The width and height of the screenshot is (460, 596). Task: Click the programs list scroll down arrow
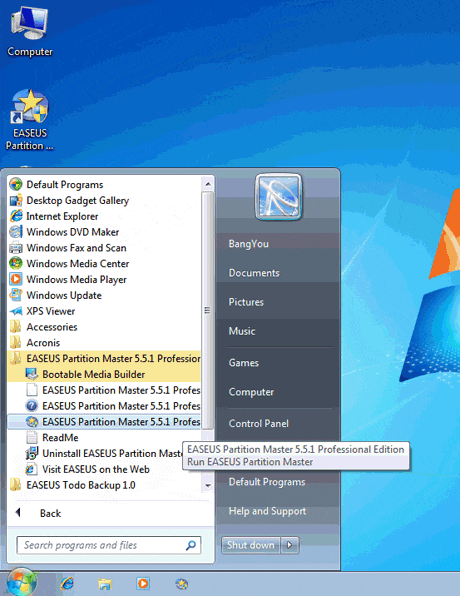[x=208, y=485]
